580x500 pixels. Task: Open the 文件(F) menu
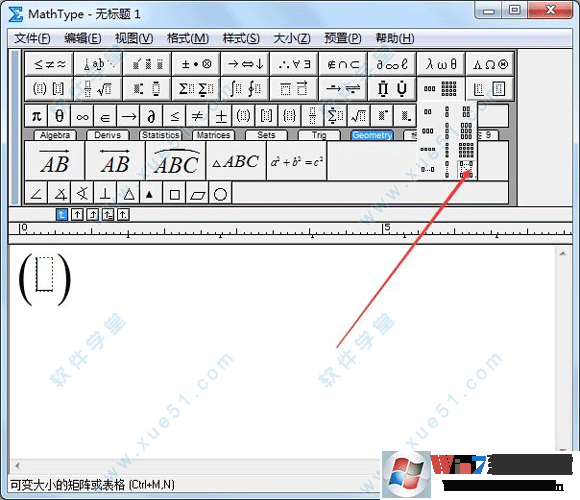click(x=32, y=38)
